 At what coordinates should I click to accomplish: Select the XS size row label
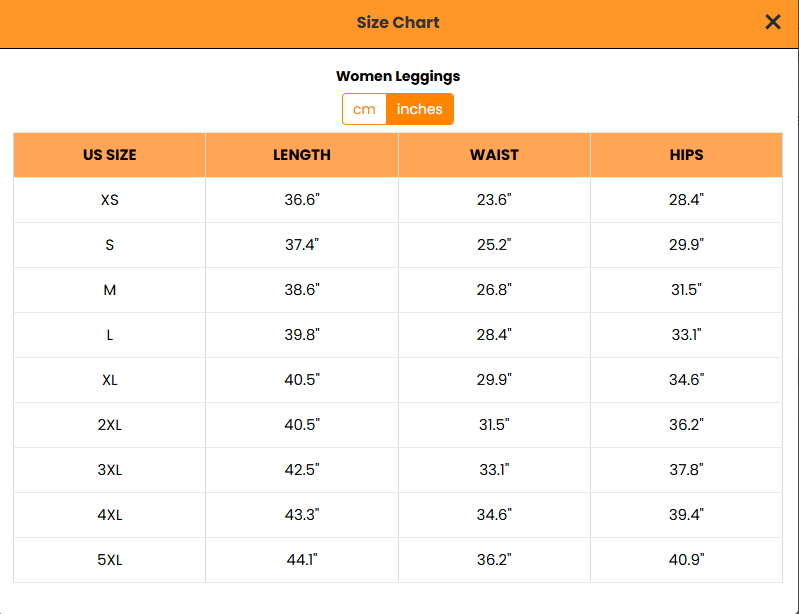point(110,200)
